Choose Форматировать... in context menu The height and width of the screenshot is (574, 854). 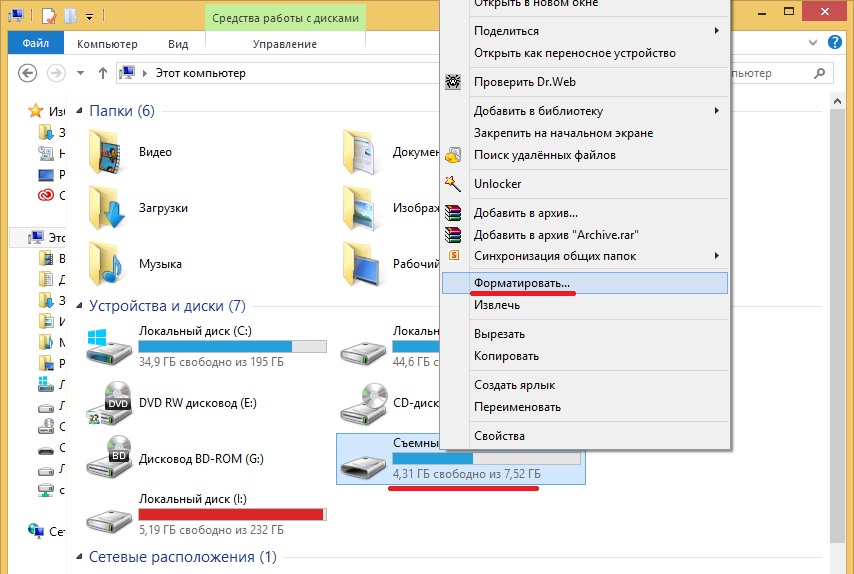click(584, 283)
